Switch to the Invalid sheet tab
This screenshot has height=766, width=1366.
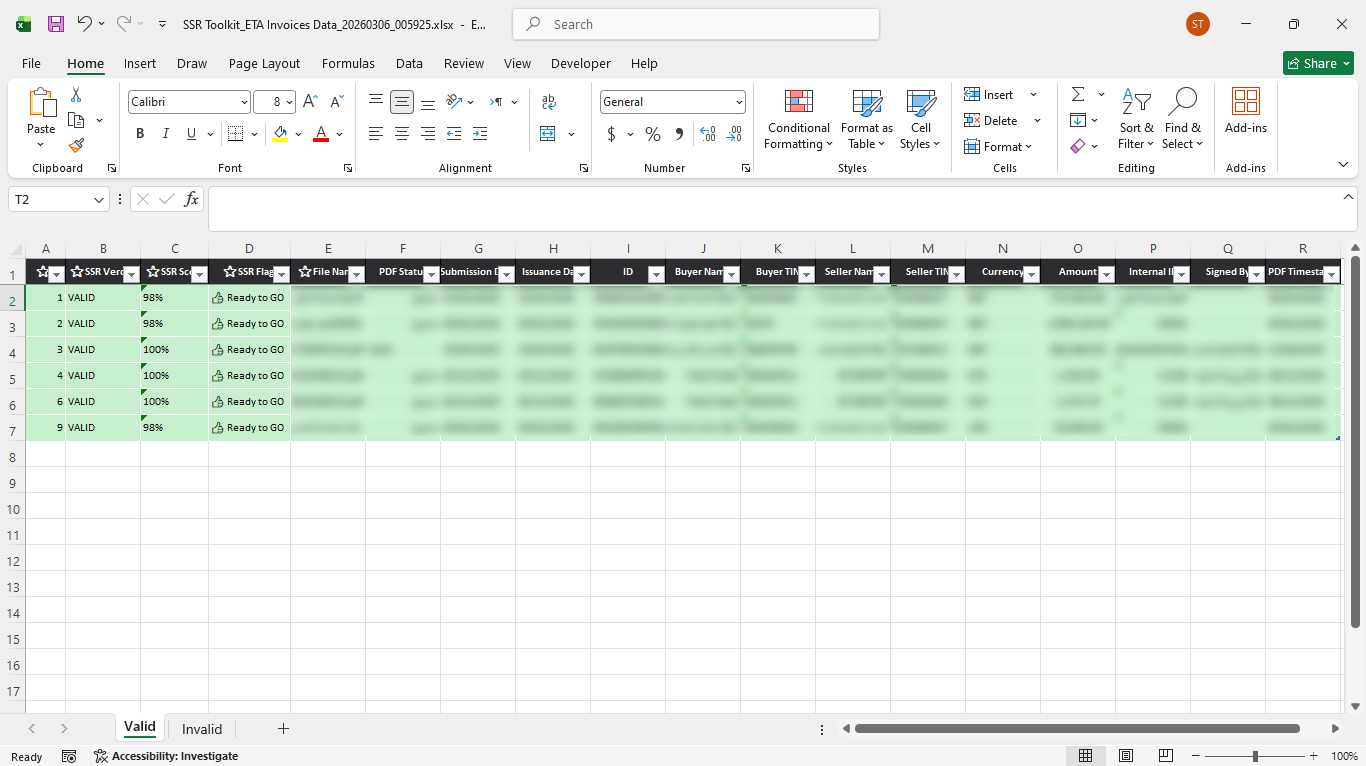[x=202, y=729]
